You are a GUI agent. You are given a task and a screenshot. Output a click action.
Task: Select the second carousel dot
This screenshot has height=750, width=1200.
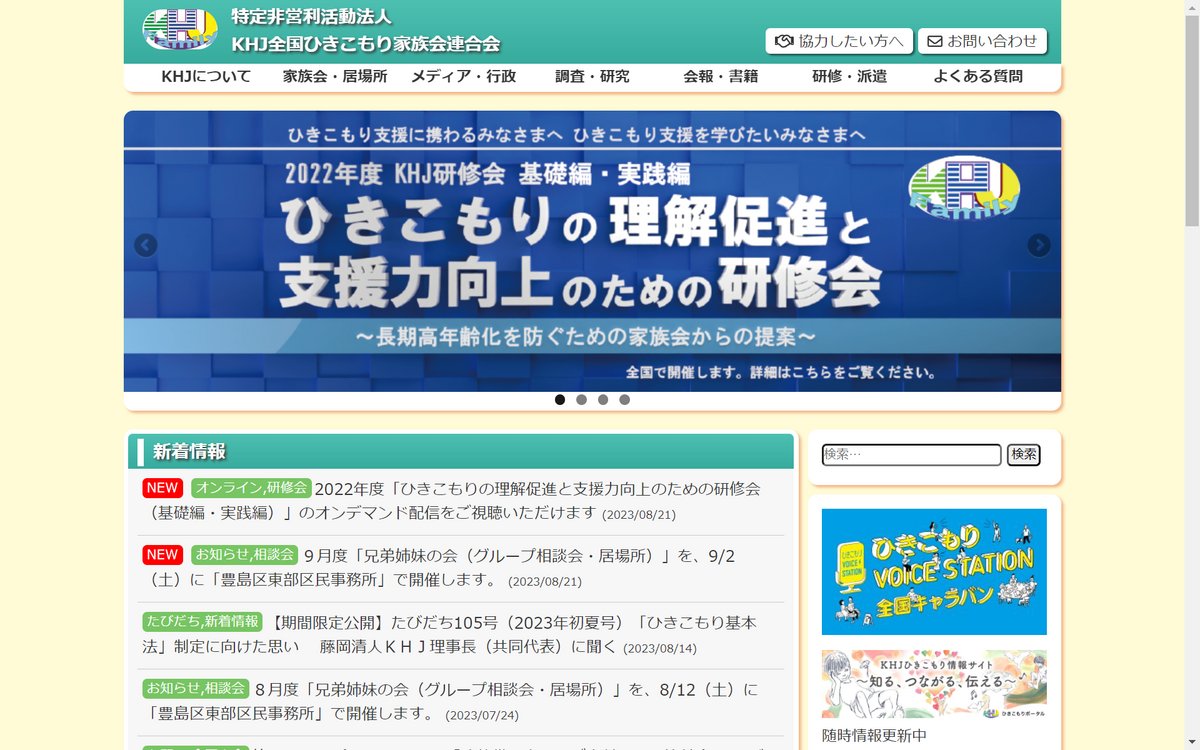point(581,400)
